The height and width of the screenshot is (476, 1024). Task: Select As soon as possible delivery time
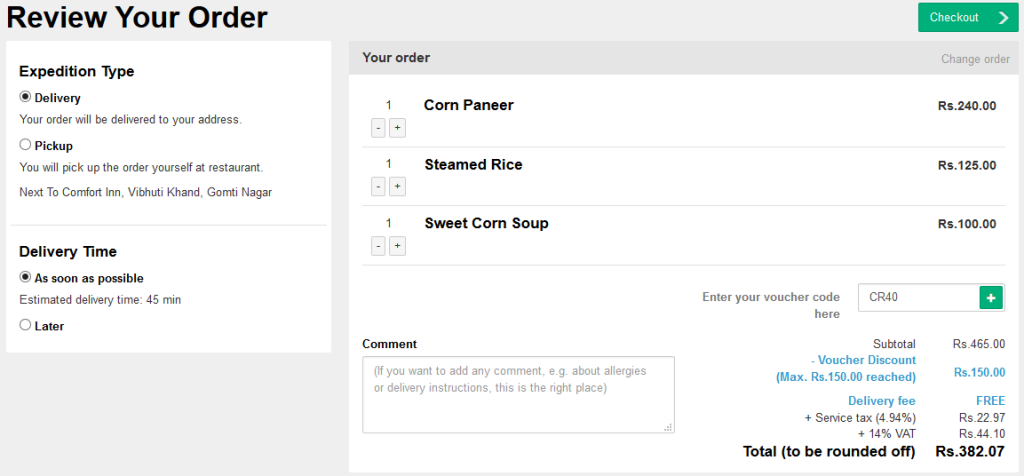26,277
